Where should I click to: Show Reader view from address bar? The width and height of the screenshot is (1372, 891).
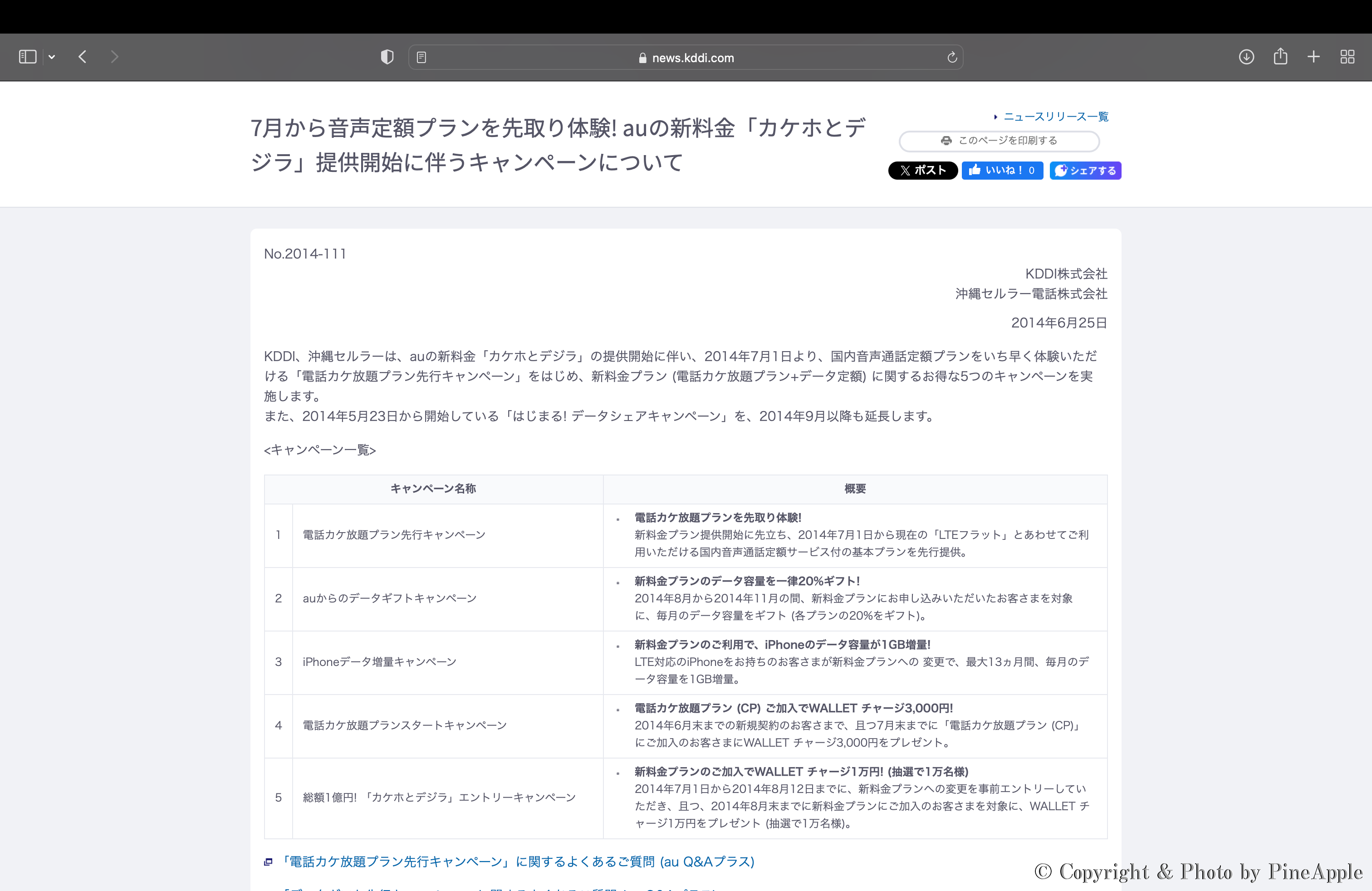click(x=421, y=57)
